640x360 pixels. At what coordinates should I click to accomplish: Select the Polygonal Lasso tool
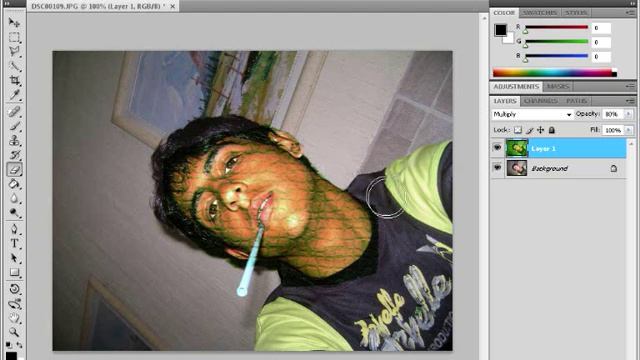point(14,51)
